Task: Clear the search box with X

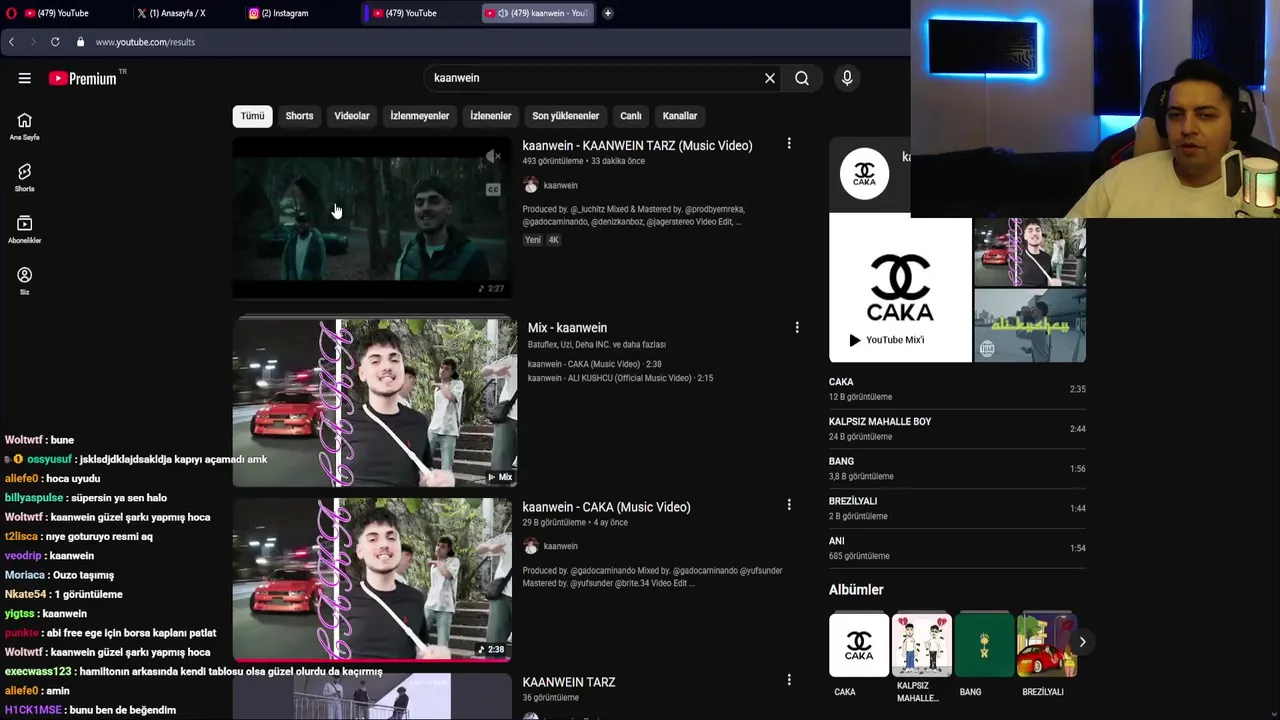Action: tap(770, 78)
